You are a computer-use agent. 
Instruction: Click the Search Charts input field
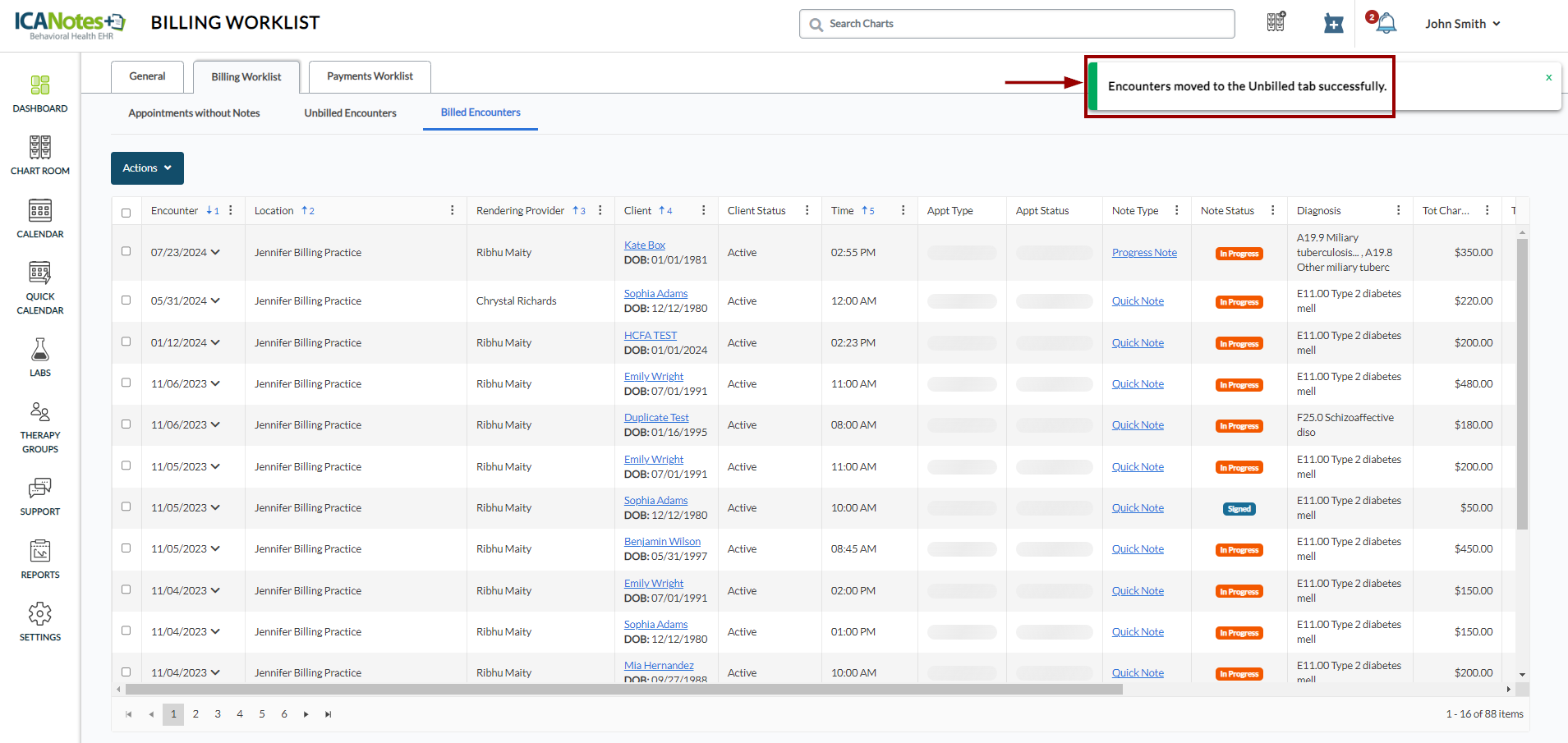(x=1017, y=24)
